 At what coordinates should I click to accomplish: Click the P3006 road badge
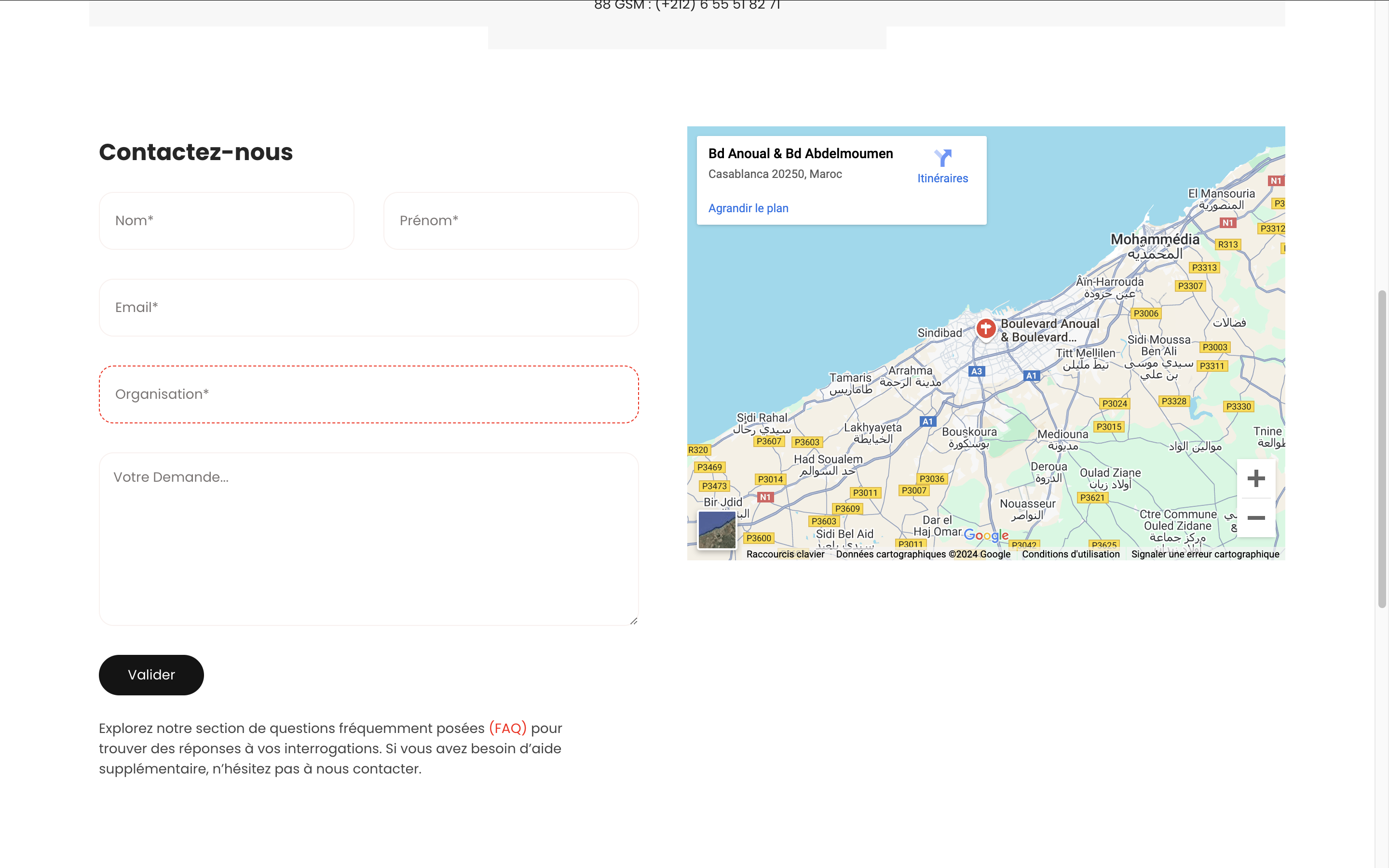pos(1145,313)
